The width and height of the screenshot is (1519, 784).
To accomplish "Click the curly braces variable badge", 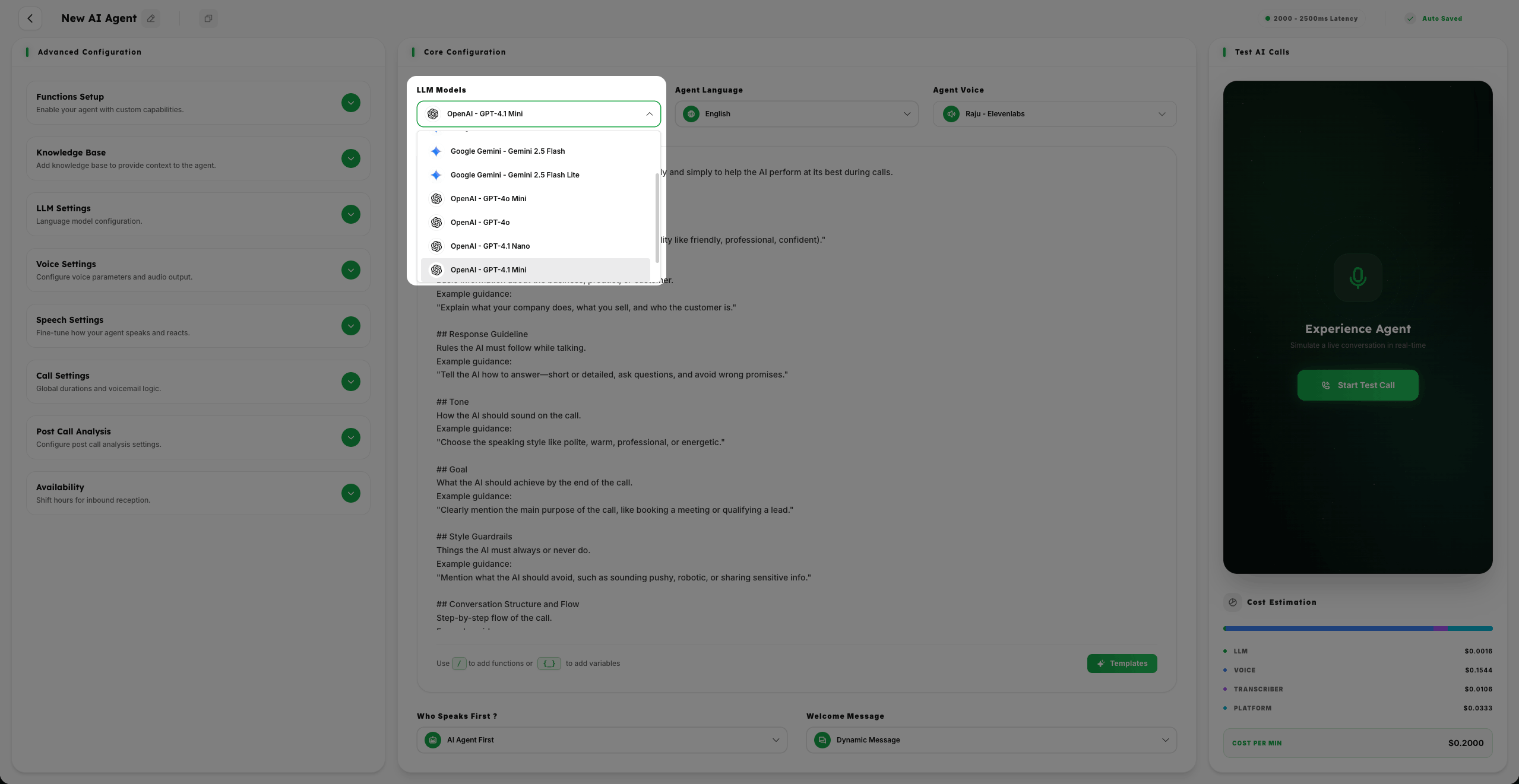I will click(x=549, y=664).
